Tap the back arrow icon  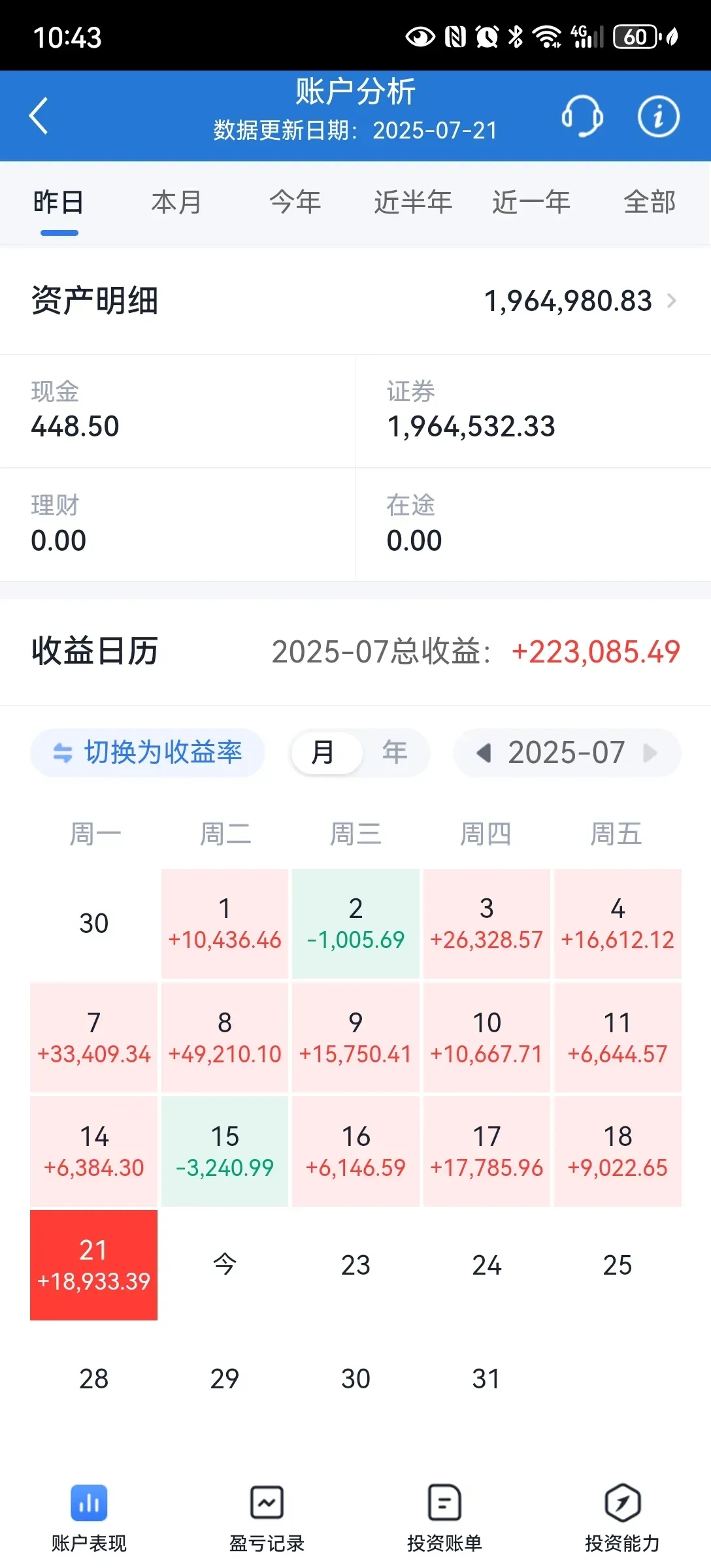[39, 116]
